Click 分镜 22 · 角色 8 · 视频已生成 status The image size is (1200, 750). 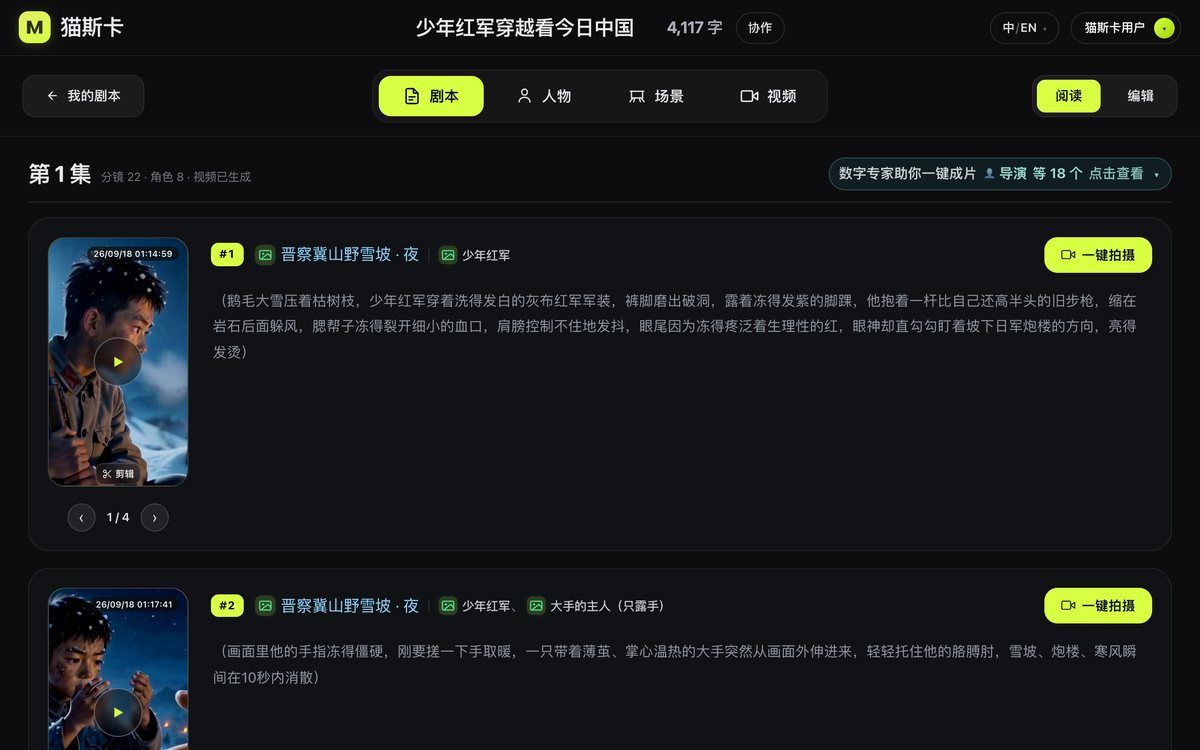176,177
